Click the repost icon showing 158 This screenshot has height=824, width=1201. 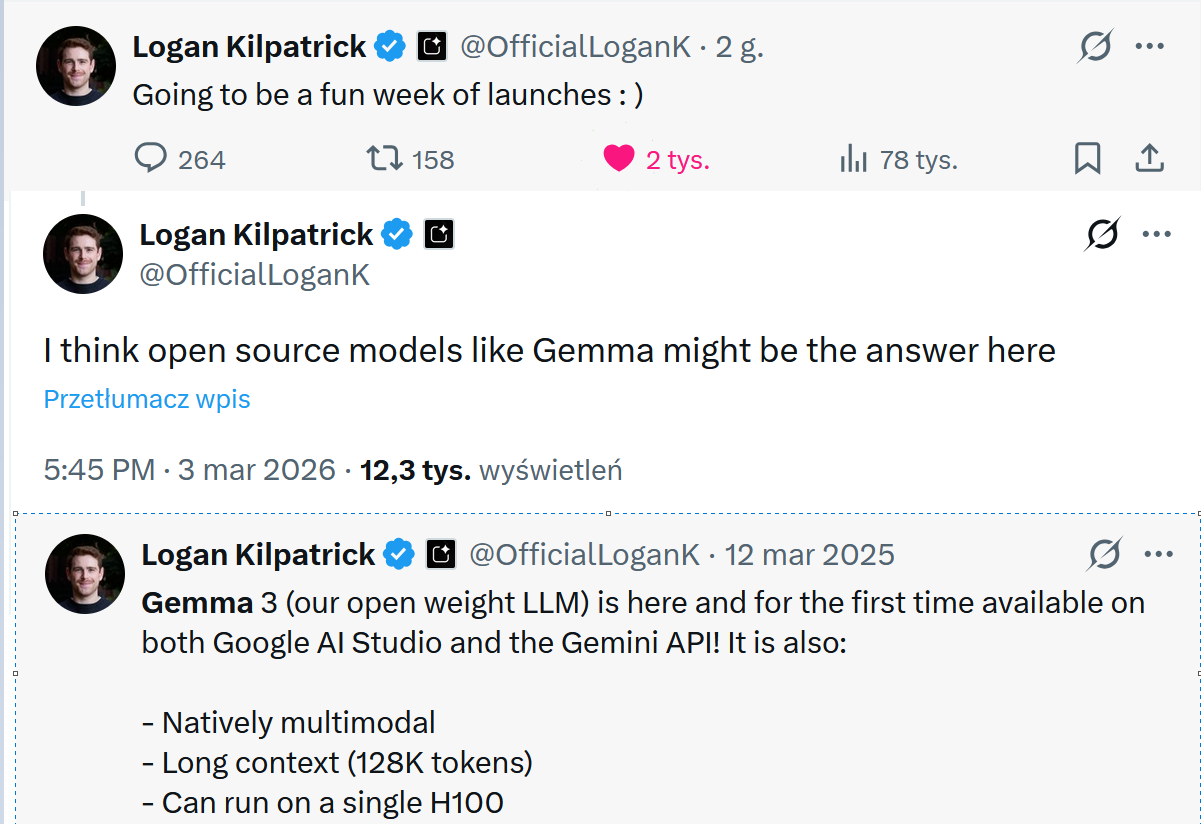pyautogui.click(x=385, y=158)
